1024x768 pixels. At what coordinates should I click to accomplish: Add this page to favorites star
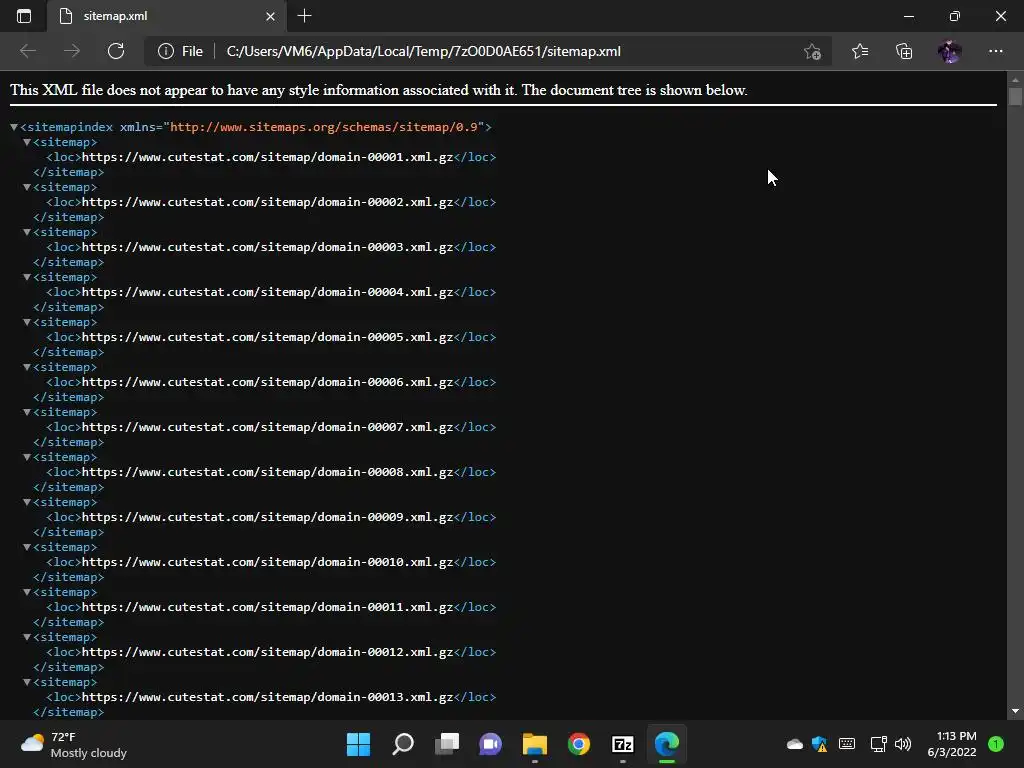[x=812, y=51]
